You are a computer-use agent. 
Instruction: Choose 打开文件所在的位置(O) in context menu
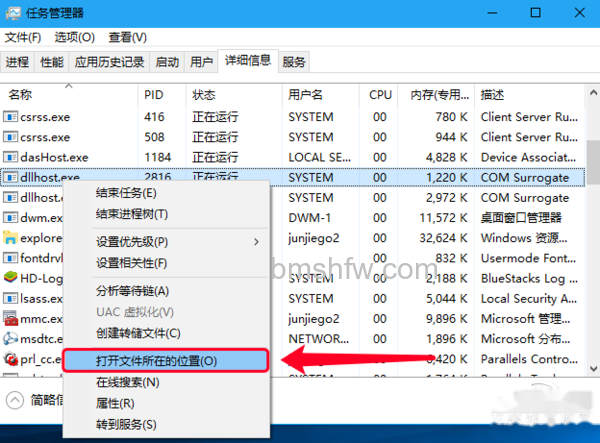coord(166,360)
